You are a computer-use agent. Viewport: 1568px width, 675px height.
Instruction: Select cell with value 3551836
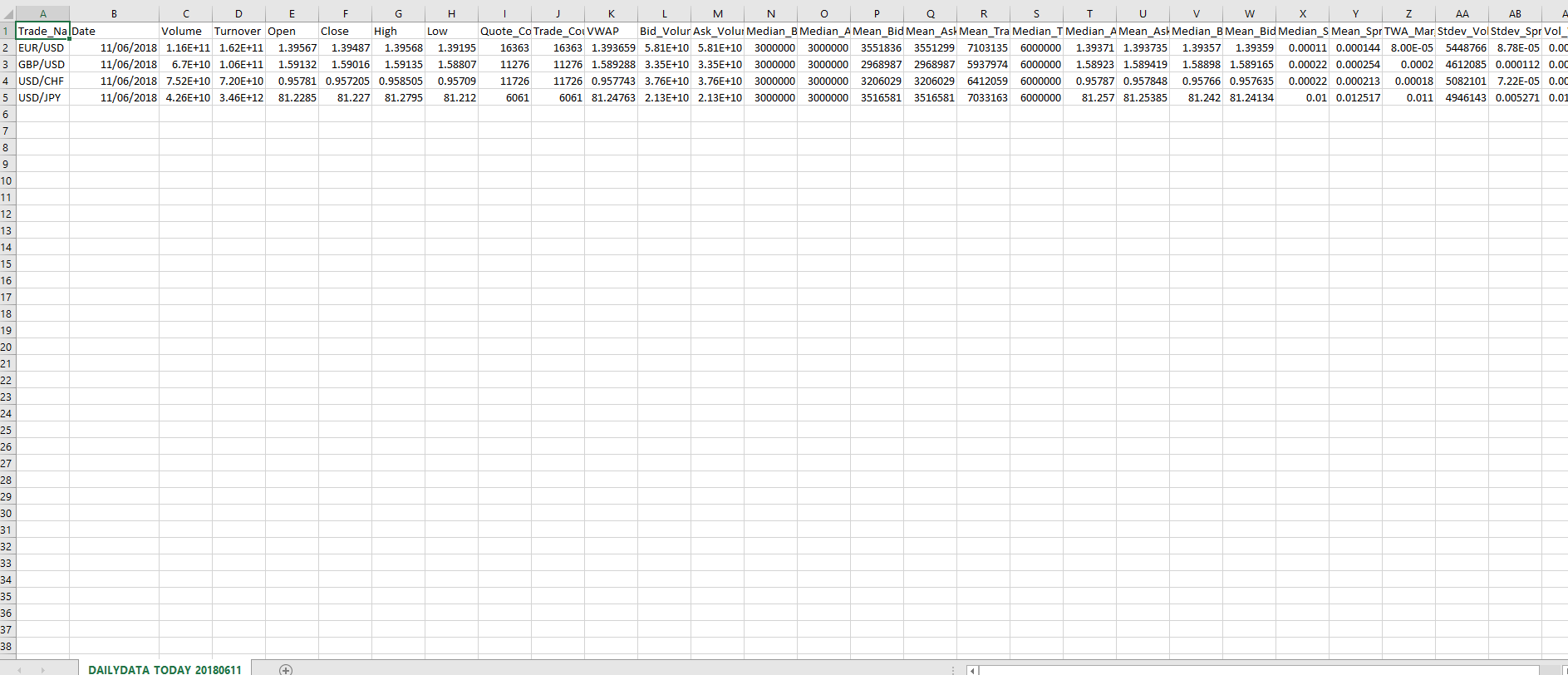pyautogui.click(x=877, y=47)
